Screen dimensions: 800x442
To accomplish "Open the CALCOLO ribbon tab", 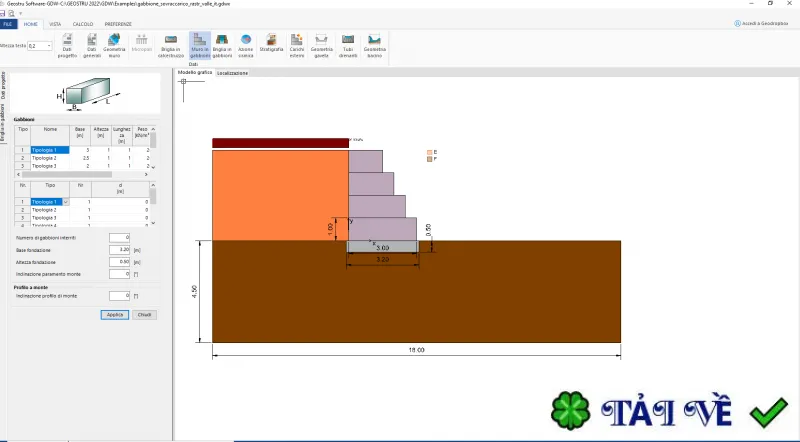I will 83,24.
